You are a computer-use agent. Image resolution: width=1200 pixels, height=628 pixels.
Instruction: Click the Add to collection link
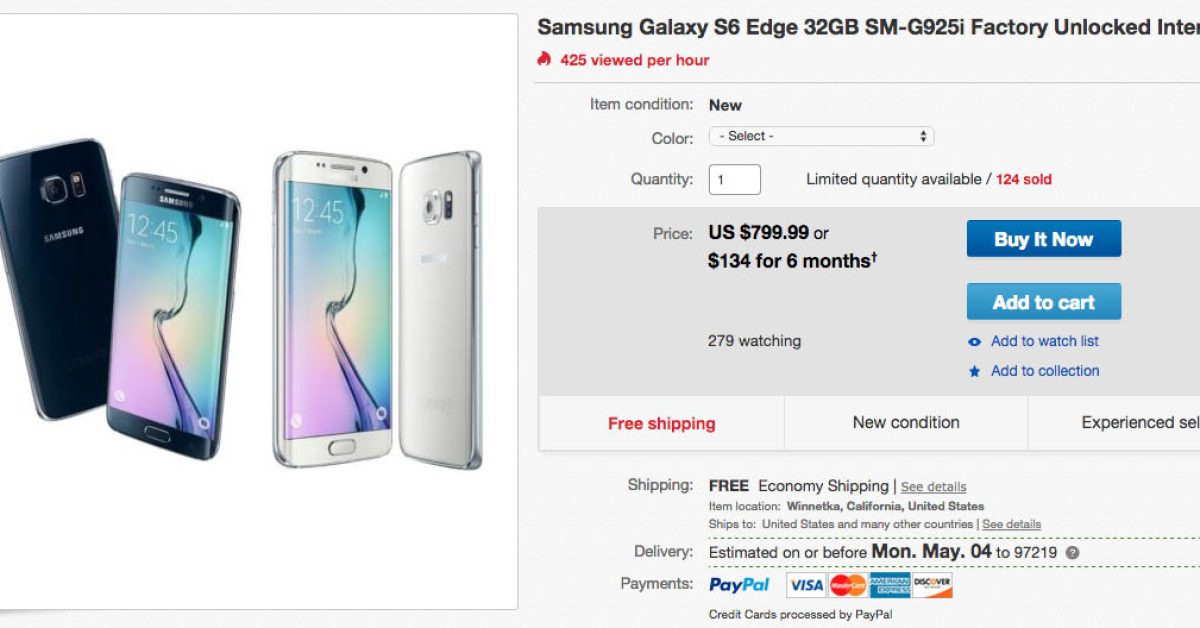point(1044,371)
